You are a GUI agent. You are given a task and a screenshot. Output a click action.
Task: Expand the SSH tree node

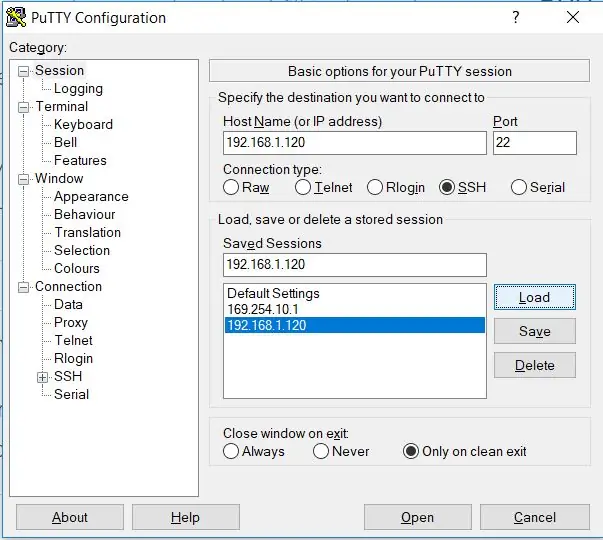[x=43, y=377]
